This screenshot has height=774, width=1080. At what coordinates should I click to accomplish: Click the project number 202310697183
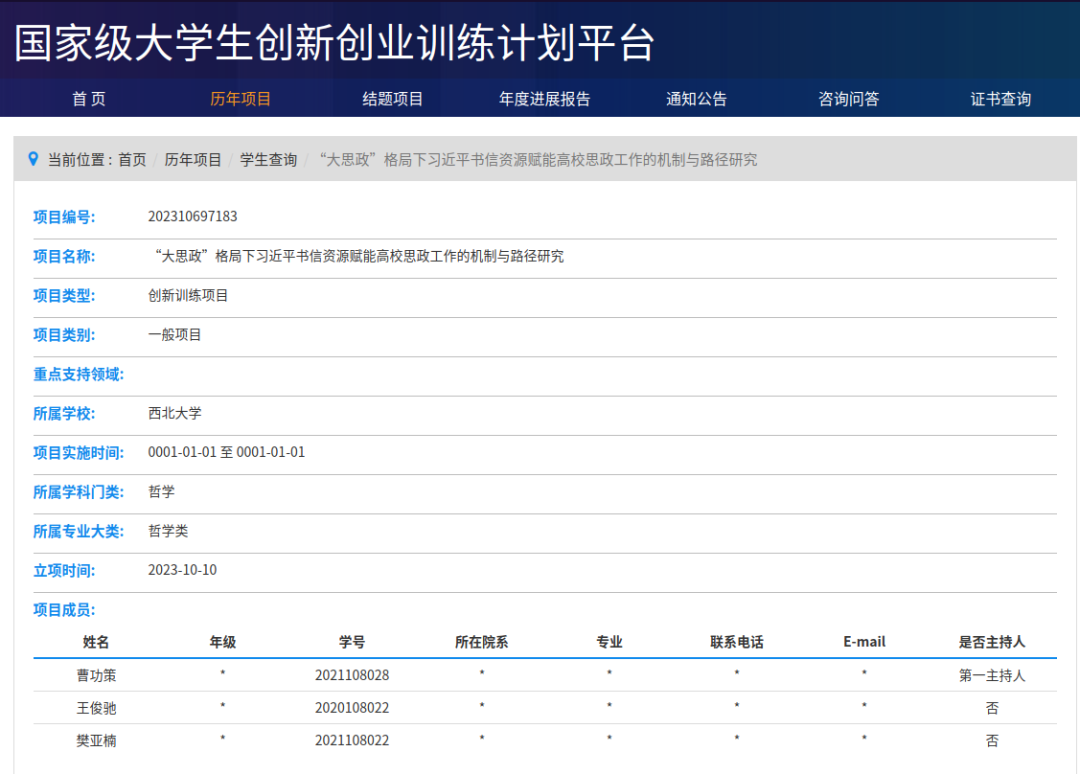coord(193,217)
